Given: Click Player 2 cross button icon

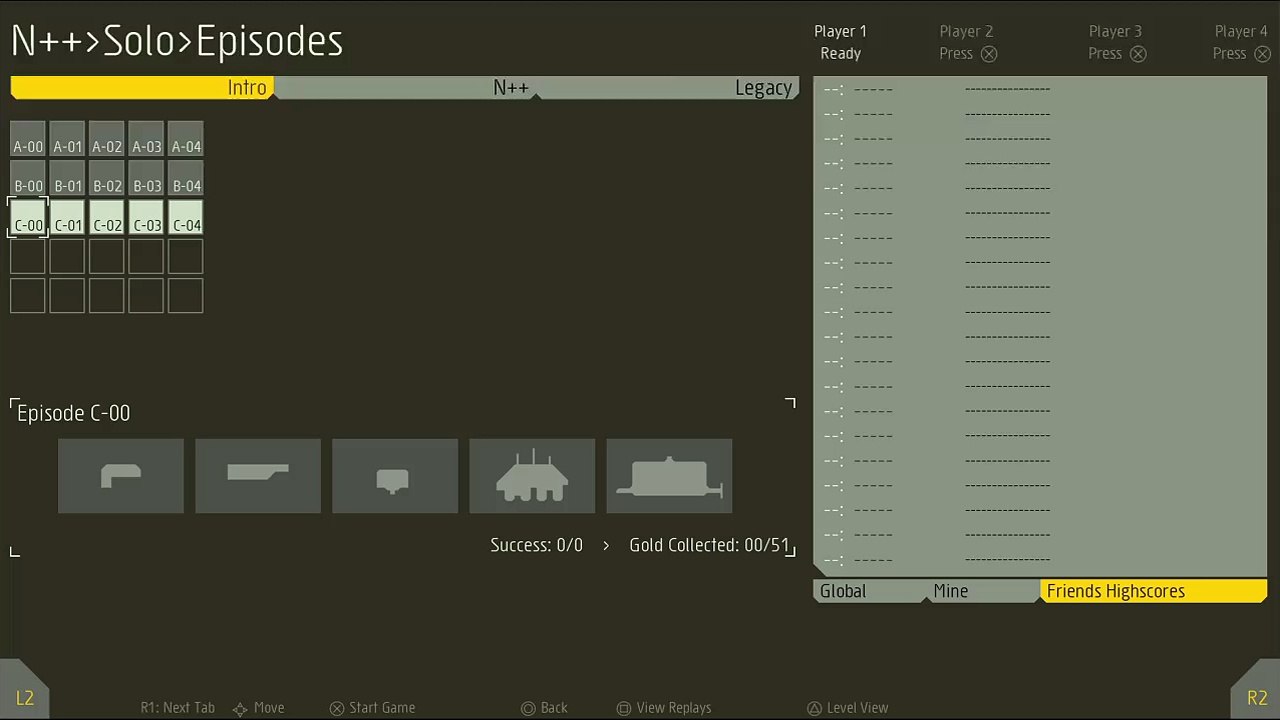Looking at the screenshot, I should pyautogui.click(x=989, y=54).
